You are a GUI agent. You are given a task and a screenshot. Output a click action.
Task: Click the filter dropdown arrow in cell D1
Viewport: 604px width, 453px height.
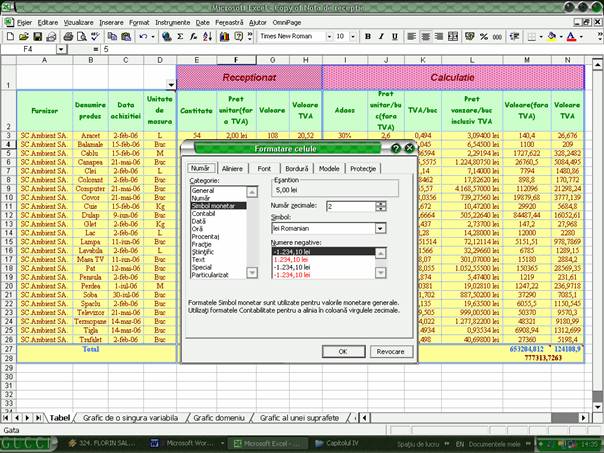tap(171, 84)
